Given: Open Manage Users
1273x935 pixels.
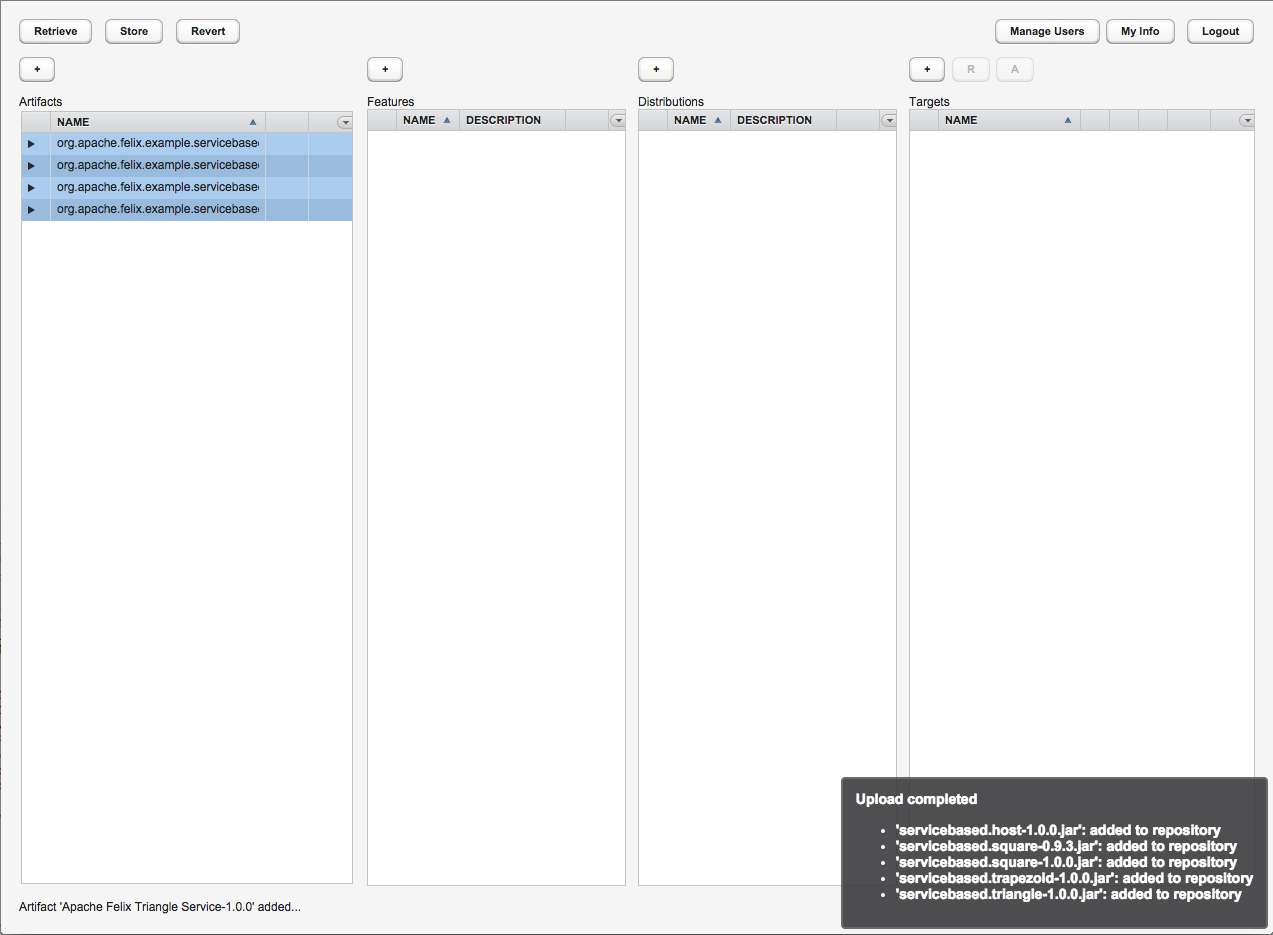Looking at the screenshot, I should (1047, 31).
